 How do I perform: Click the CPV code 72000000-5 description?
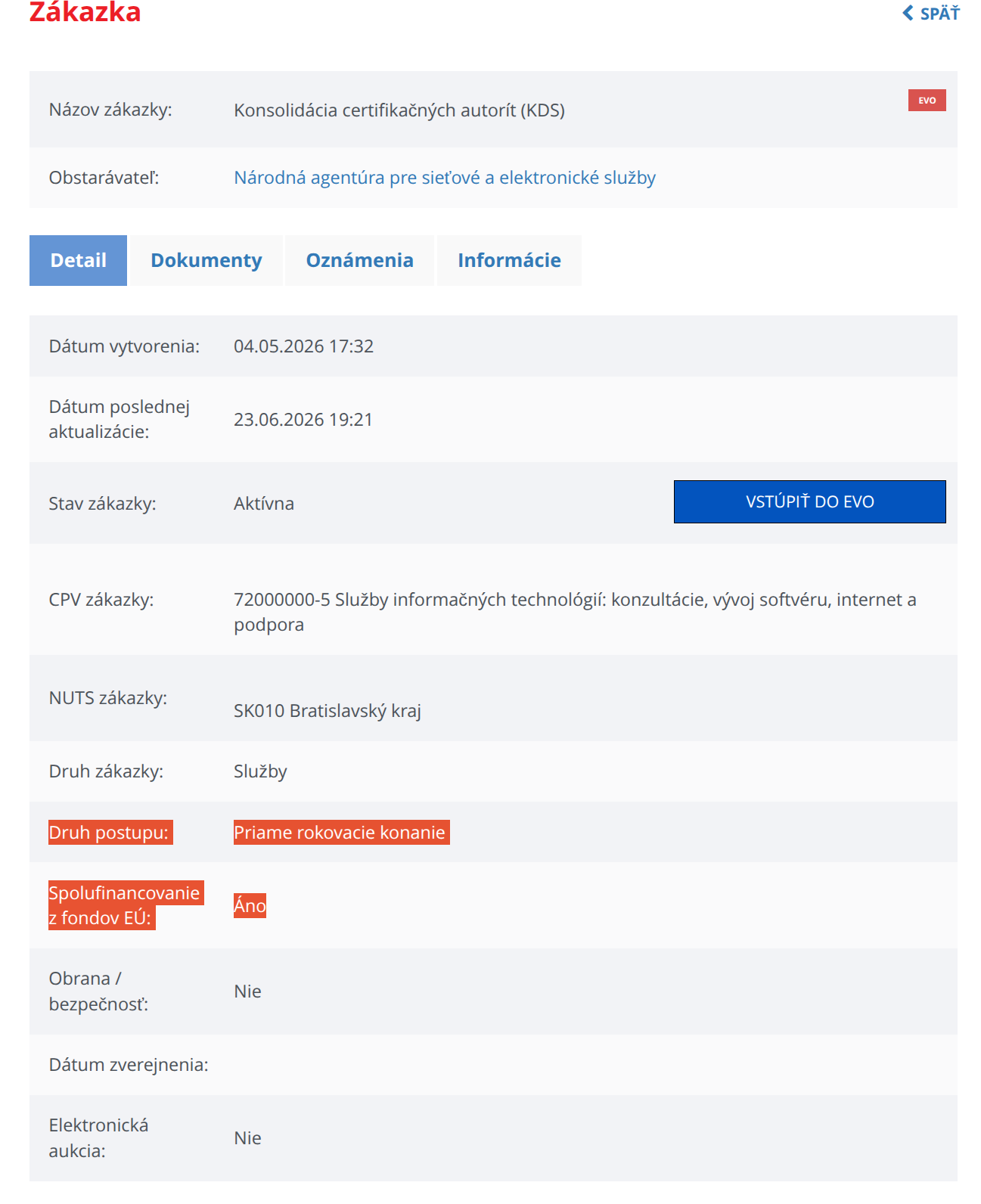click(575, 612)
